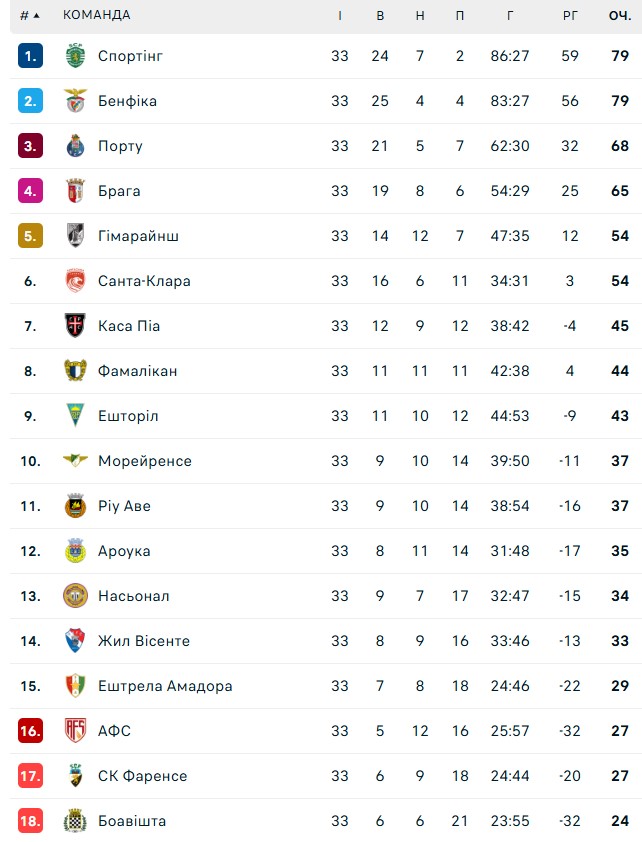Click the Rio Ave club crest
The width and height of the screenshot is (642, 842).
pyautogui.click(x=75, y=506)
